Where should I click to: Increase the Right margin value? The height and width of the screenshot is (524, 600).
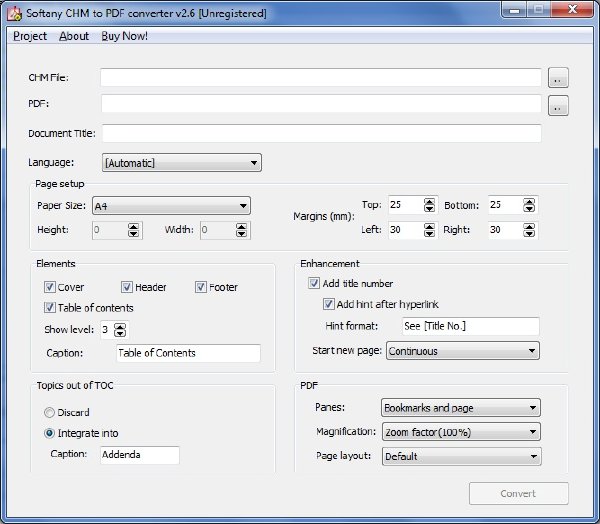click(529, 227)
